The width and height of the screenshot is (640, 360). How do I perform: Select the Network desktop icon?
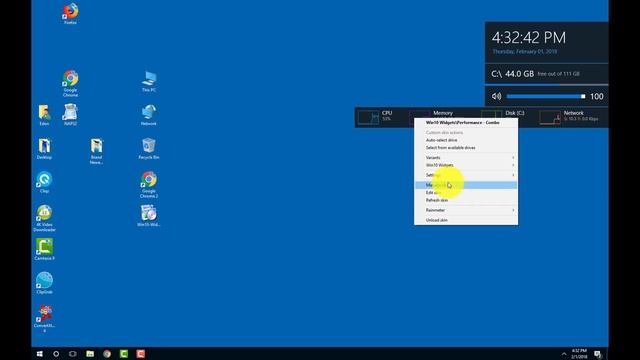149,115
